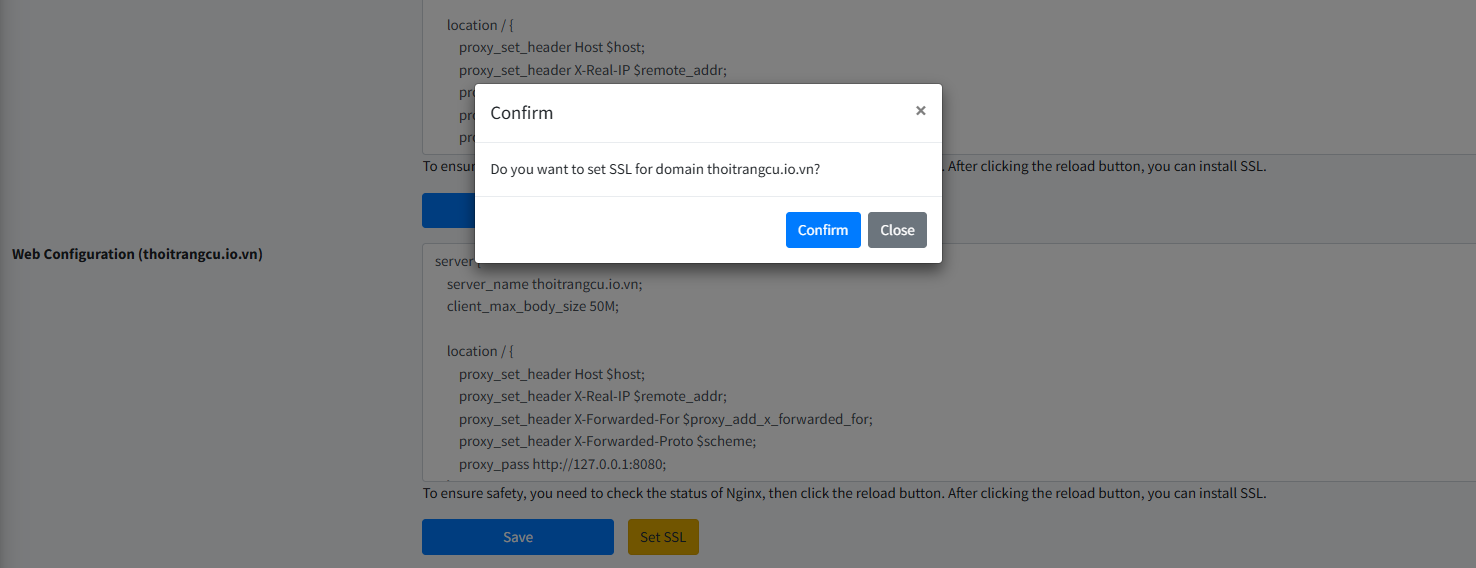Click the Set SSL button
Screen dimensions: 1476x568
click(663, 537)
